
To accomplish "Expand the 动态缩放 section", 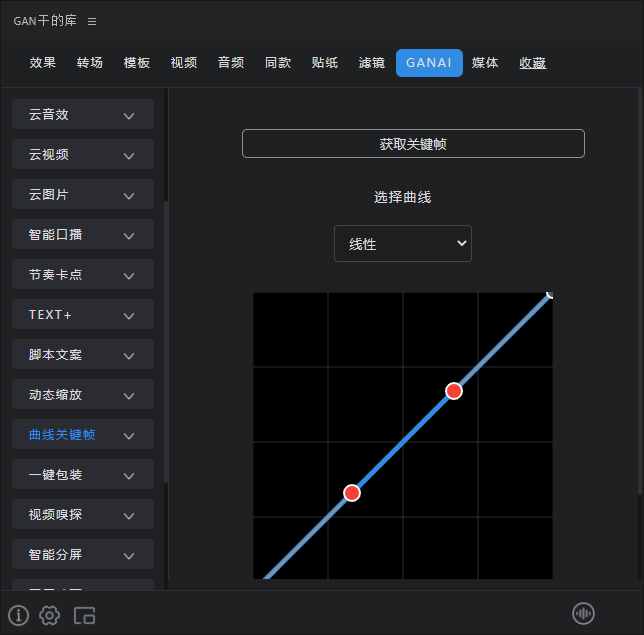I will pyautogui.click(x=83, y=395).
